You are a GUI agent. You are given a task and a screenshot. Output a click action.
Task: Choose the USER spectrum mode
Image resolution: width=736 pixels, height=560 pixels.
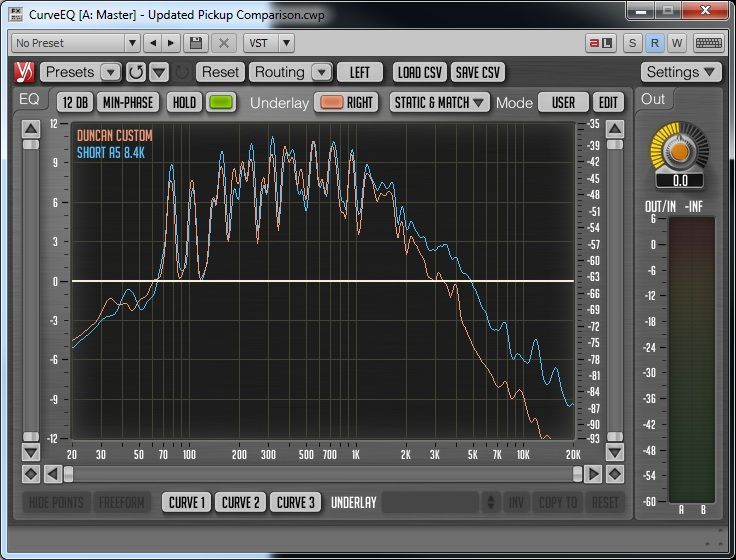[x=563, y=102]
